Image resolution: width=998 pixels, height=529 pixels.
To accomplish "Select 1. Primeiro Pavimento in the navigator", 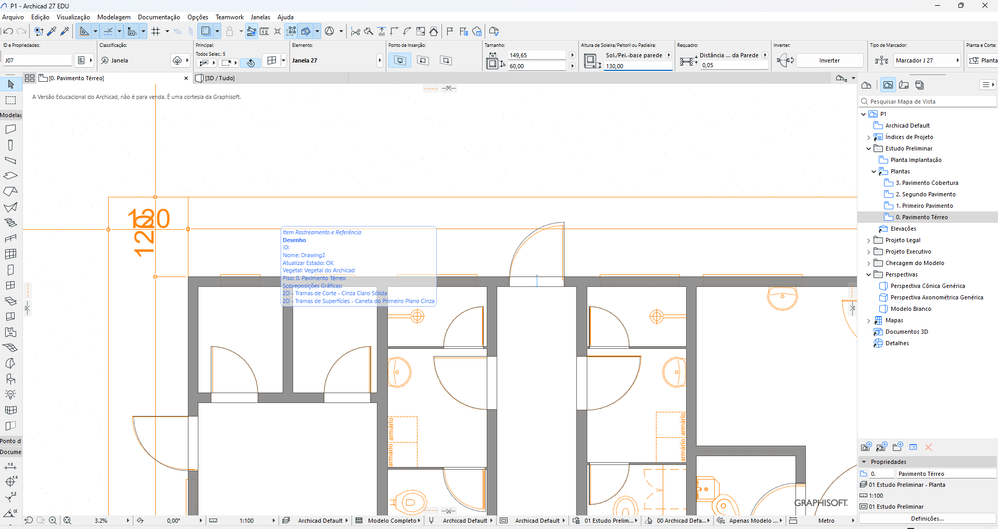I will 924,205.
